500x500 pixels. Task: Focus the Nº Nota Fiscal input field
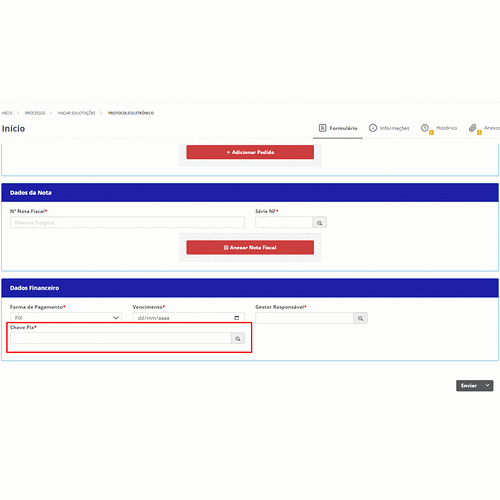point(127,222)
